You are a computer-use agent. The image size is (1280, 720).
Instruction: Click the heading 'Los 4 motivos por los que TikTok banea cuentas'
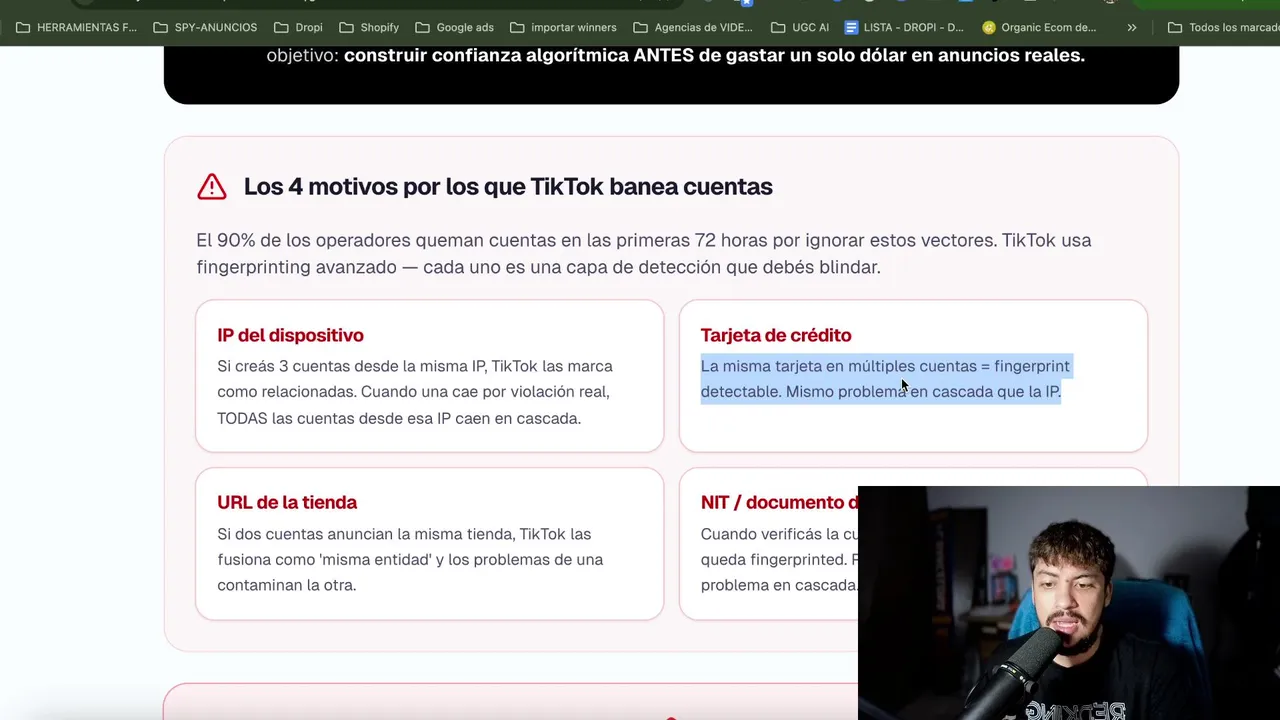coord(508,187)
